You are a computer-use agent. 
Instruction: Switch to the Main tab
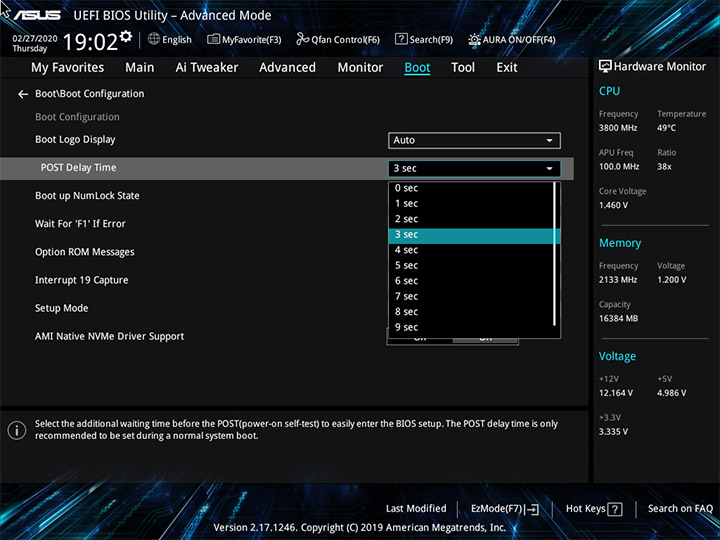click(140, 68)
